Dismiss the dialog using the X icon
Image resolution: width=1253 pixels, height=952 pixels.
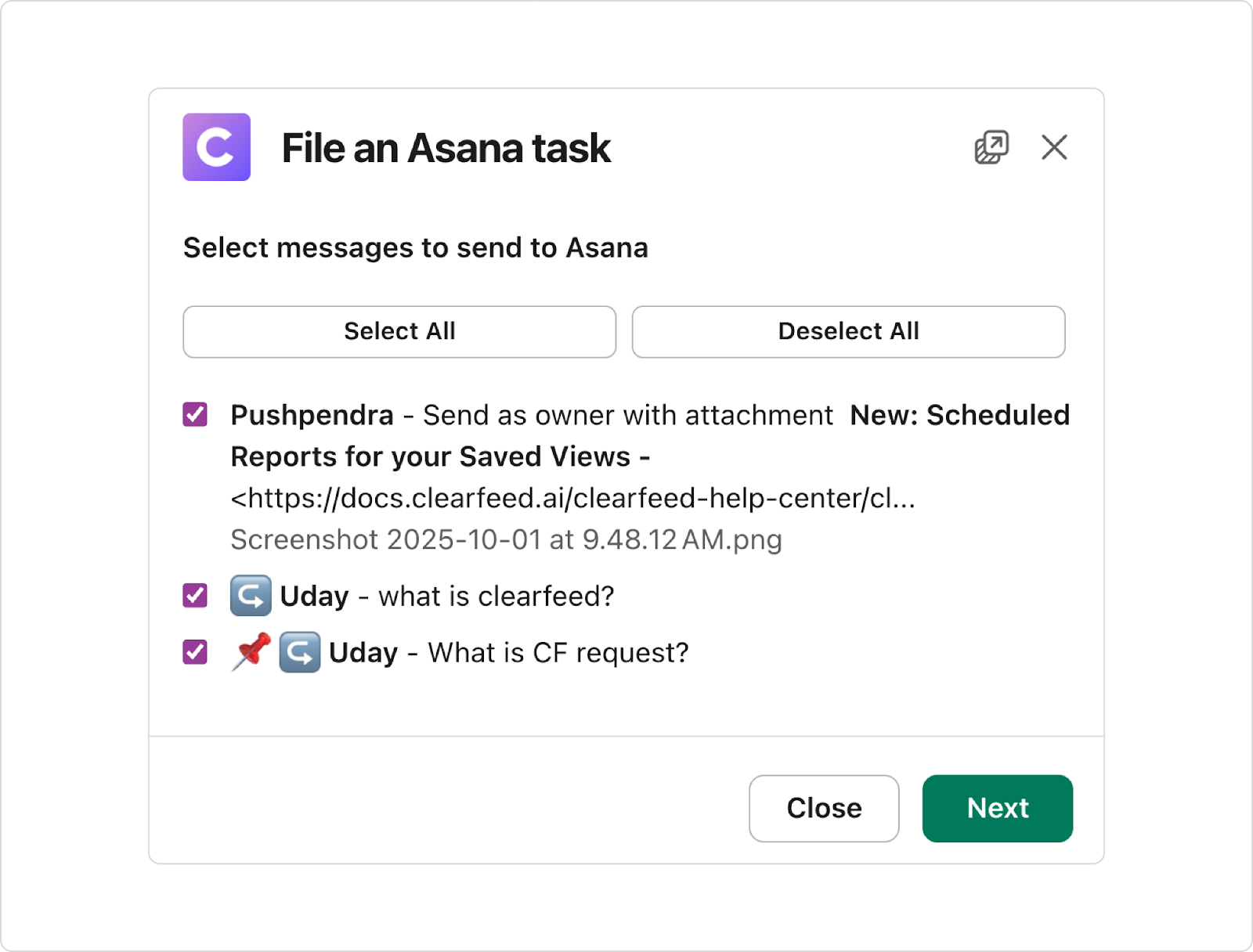tap(1054, 147)
